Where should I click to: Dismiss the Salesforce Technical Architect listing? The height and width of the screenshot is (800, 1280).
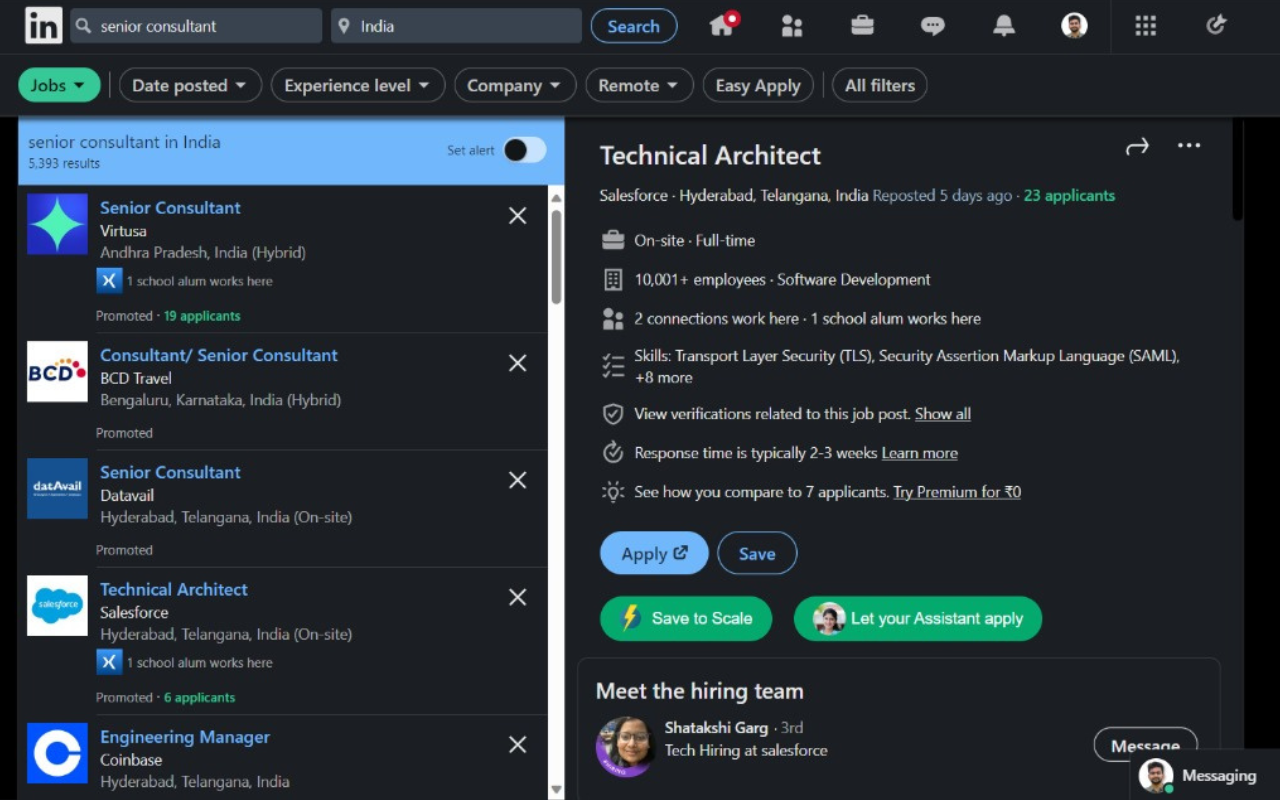click(517, 597)
